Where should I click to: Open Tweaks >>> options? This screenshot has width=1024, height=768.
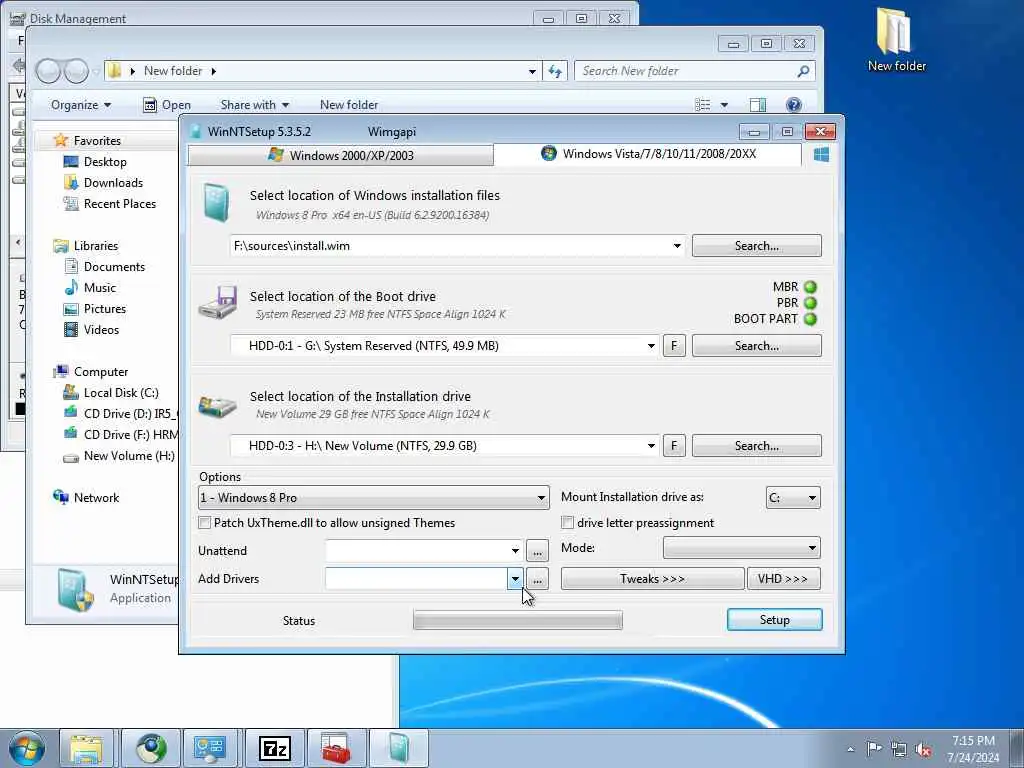coord(652,579)
